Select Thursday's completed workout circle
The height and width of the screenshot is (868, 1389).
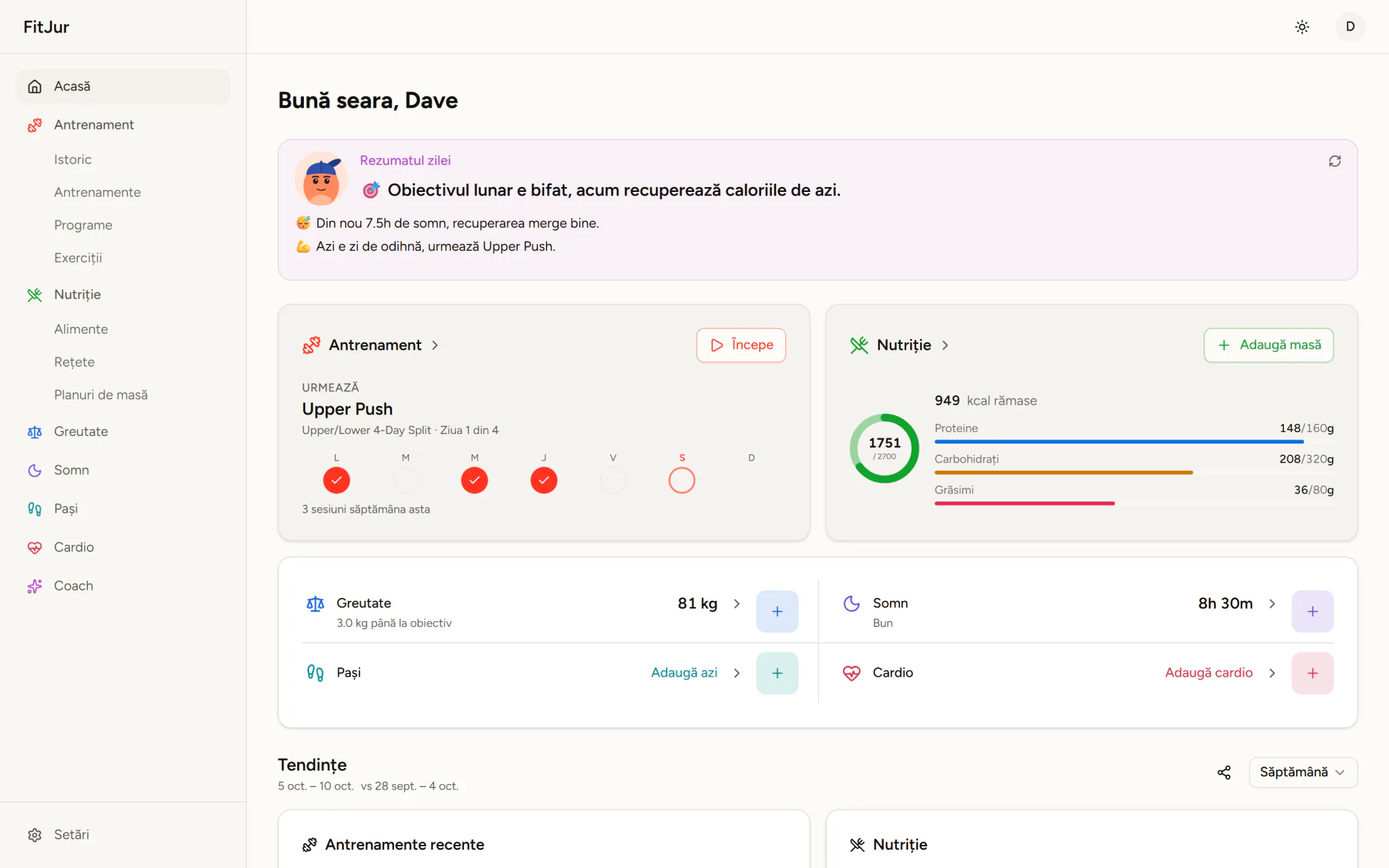pyautogui.click(x=544, y=480)
